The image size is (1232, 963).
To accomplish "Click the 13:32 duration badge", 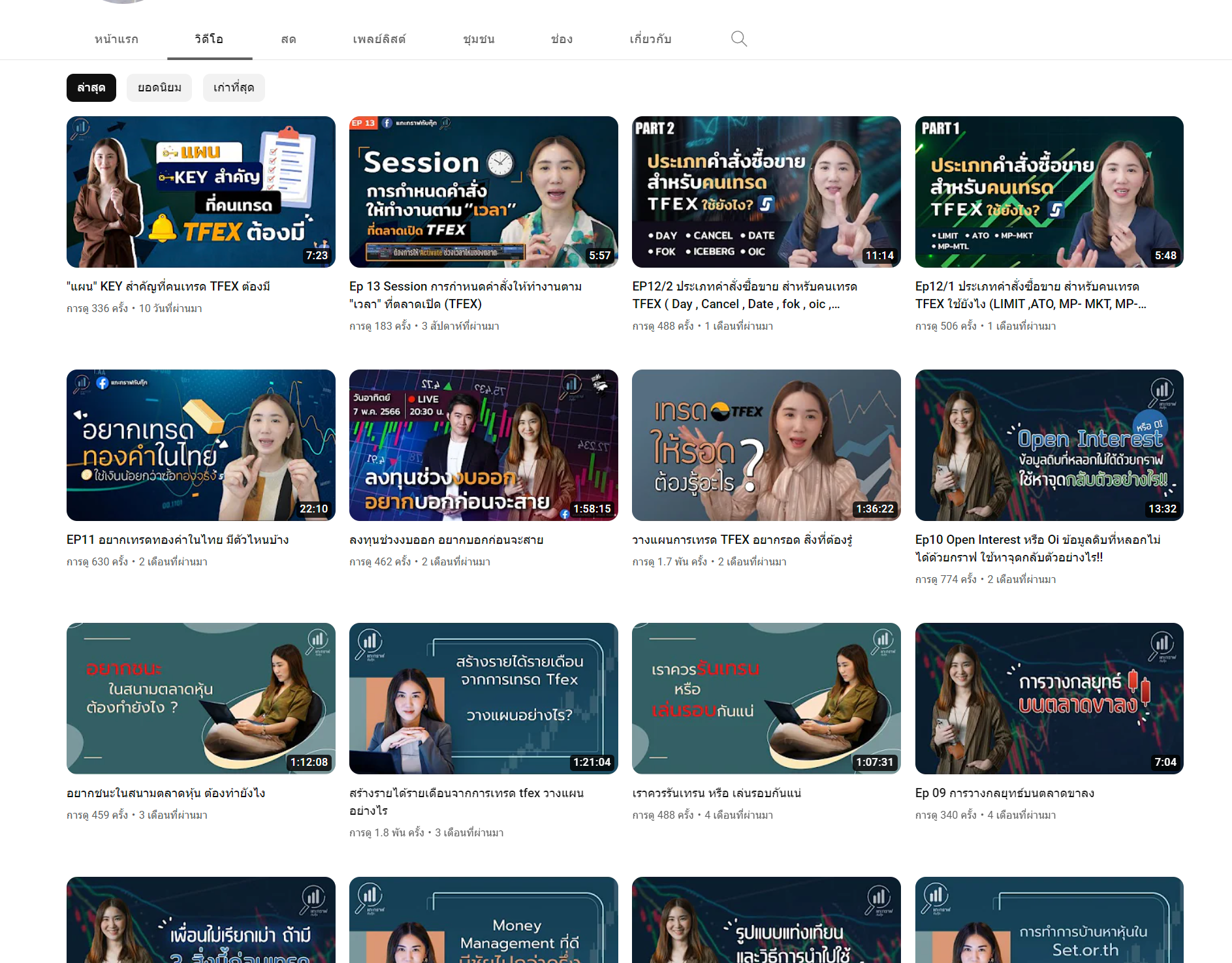I will pyautogui.click(x=1162, y=509).
